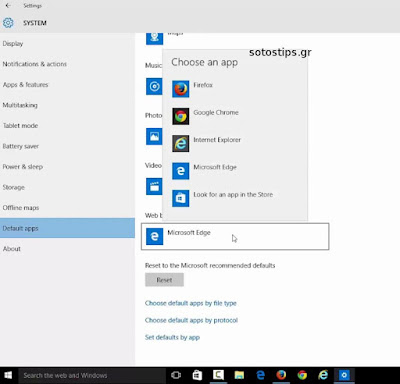
Task: Open Choose default apps by protocol
Action: [191, 320]
